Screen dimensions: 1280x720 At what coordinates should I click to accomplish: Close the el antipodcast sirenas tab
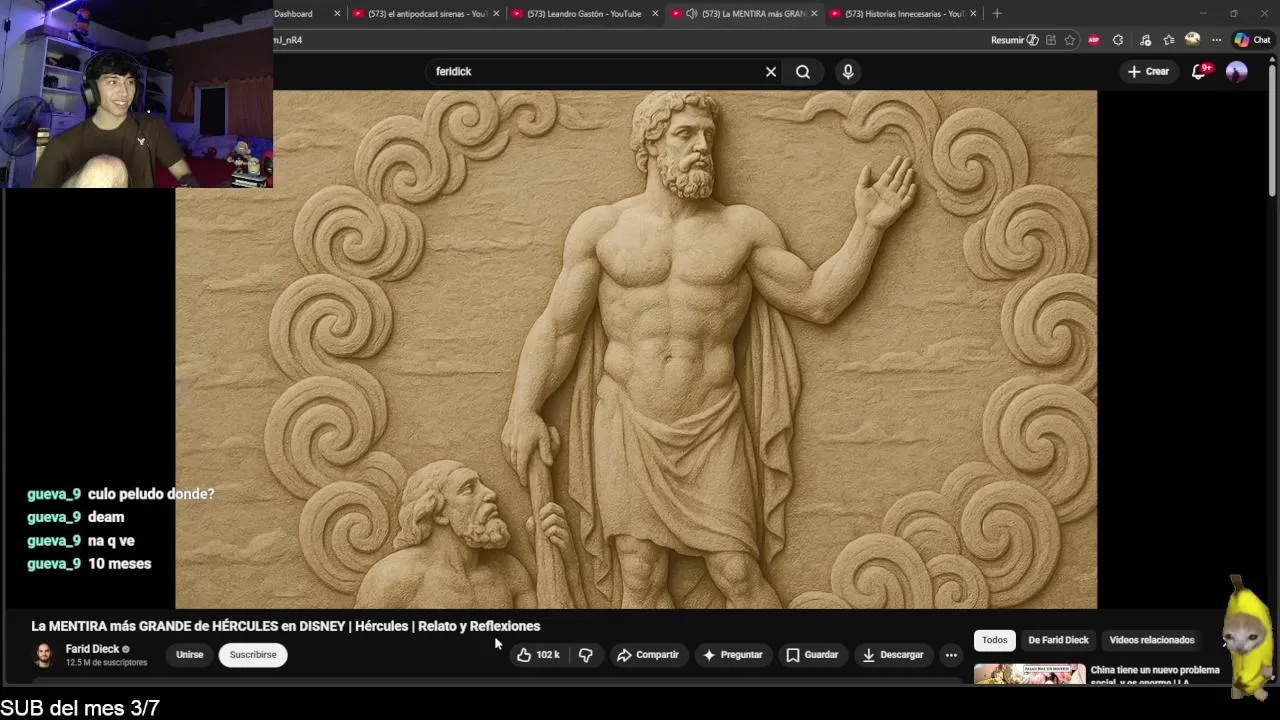point(496,14)
